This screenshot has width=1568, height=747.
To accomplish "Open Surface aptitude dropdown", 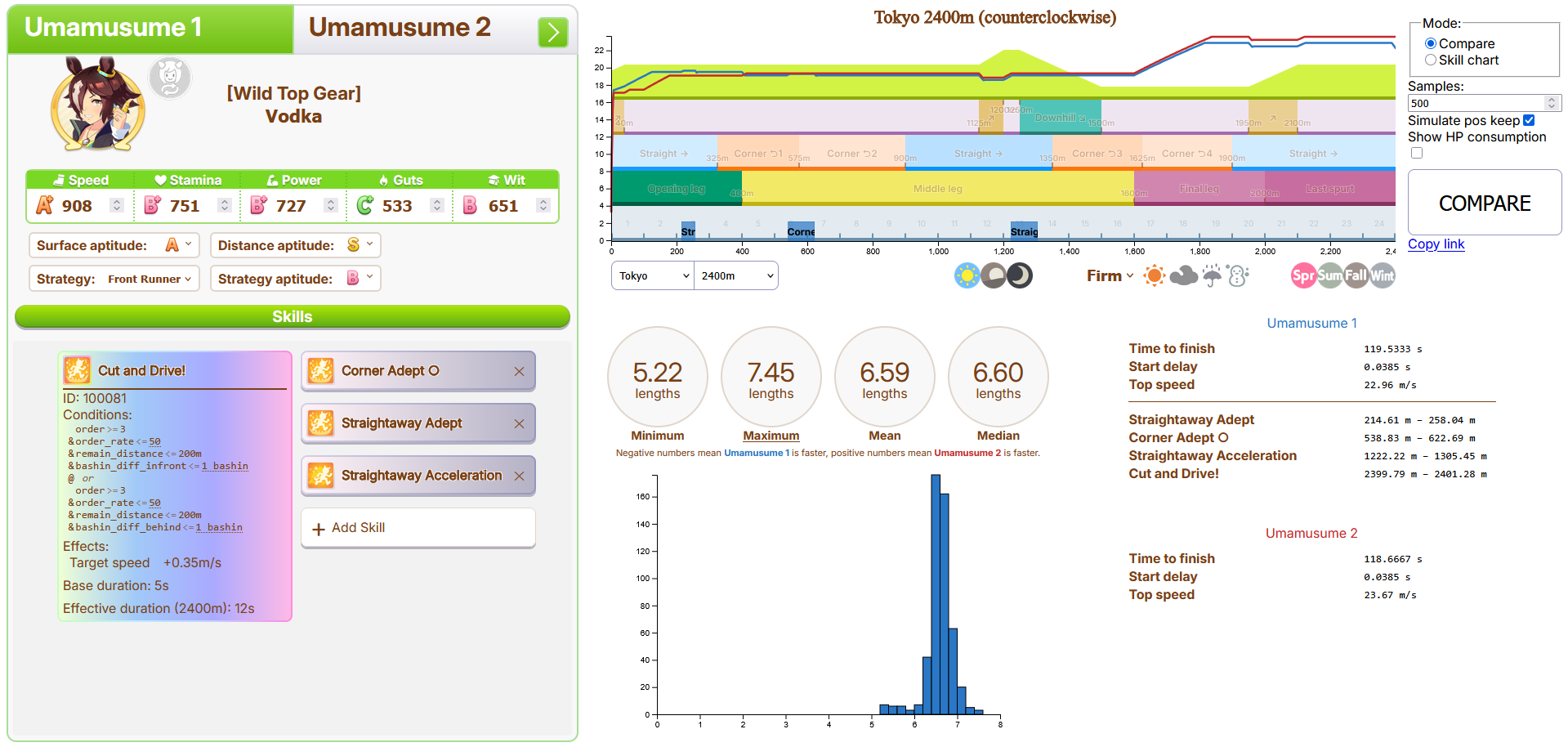I will click(114, 245).
